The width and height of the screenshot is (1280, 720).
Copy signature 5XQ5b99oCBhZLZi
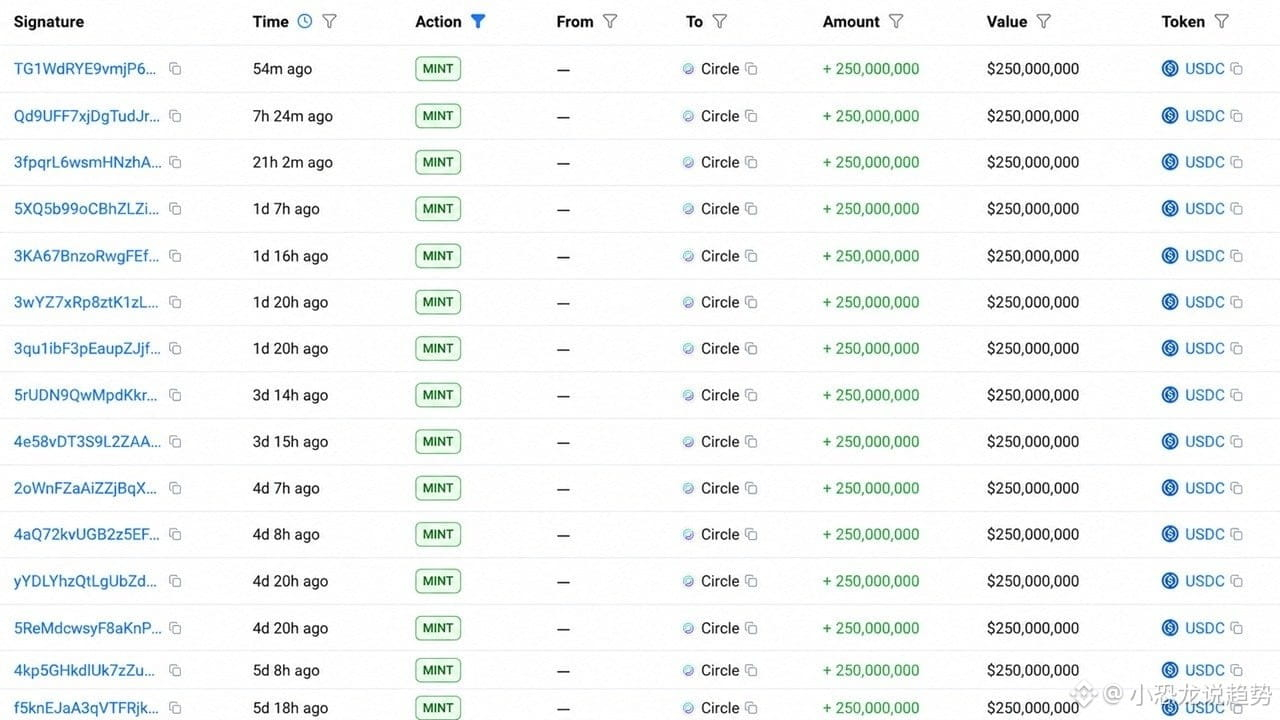pos(175,209)
